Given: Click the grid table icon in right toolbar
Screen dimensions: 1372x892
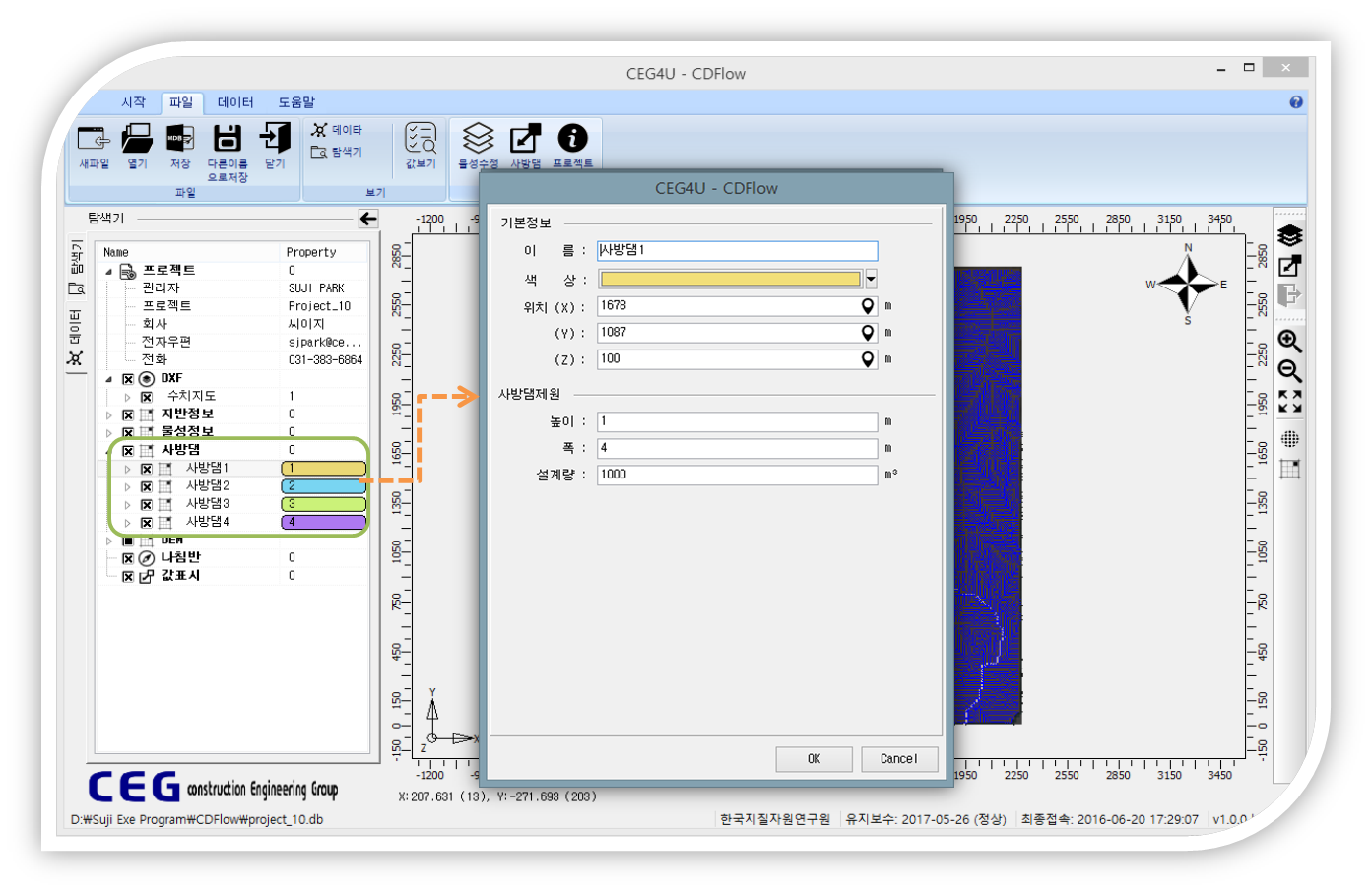Looking at the screenshot, I should pyautogui.click(x=1289, y=469).
